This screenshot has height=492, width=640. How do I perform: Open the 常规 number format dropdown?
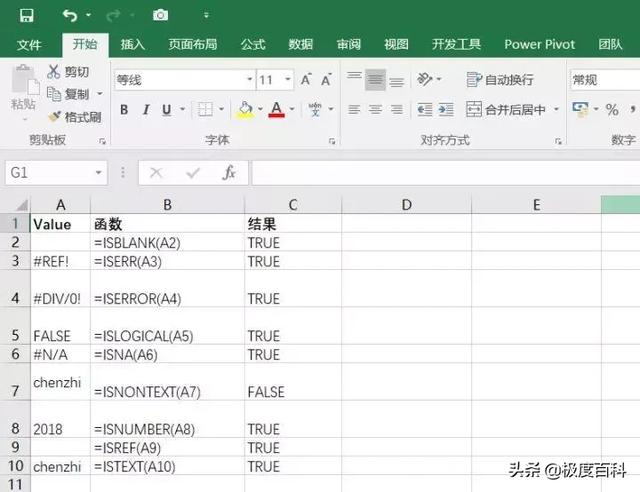(605, 80)
